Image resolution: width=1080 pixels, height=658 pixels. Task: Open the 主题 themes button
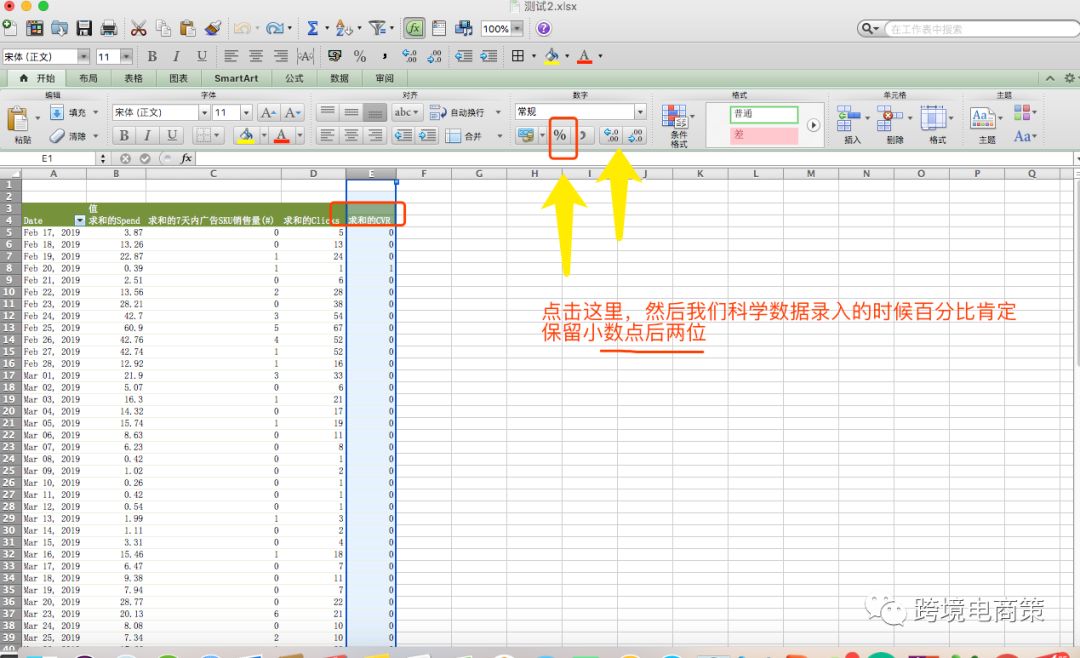tap(986, 124)
